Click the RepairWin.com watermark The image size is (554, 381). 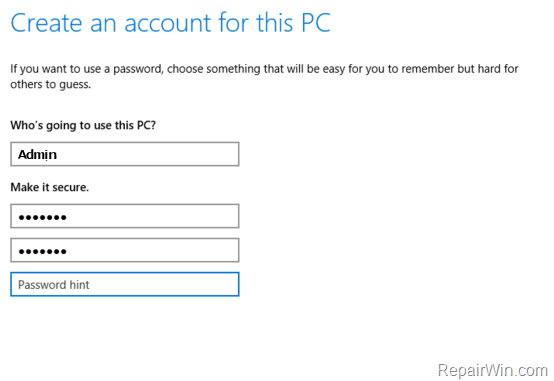493,371
